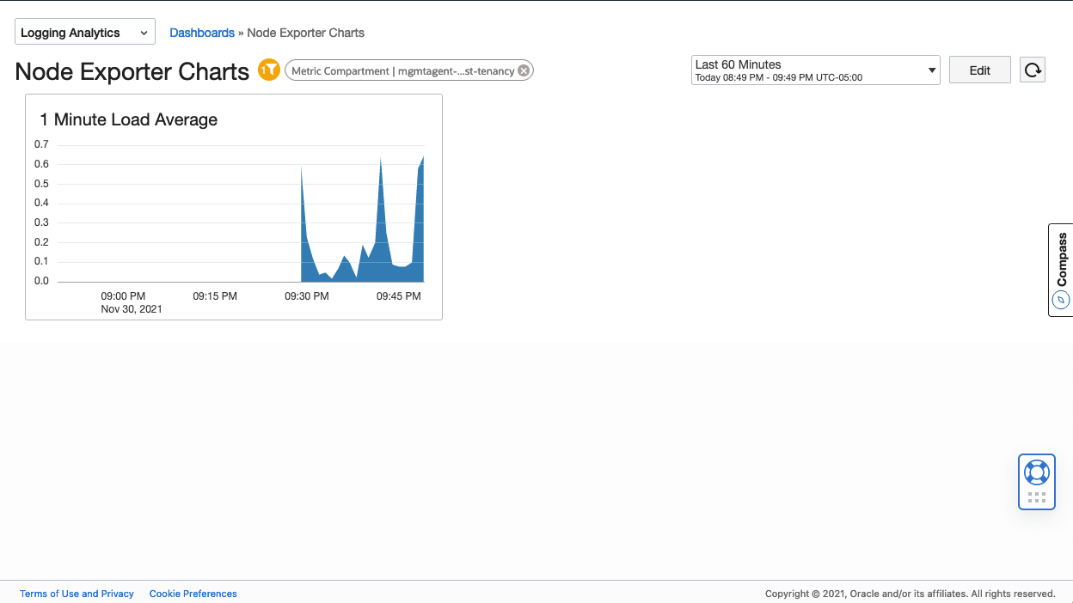Open Terms of Use and Privacy link
Image resolution: width=1073 pixels, height=603 pixels.
pos(77,593)
